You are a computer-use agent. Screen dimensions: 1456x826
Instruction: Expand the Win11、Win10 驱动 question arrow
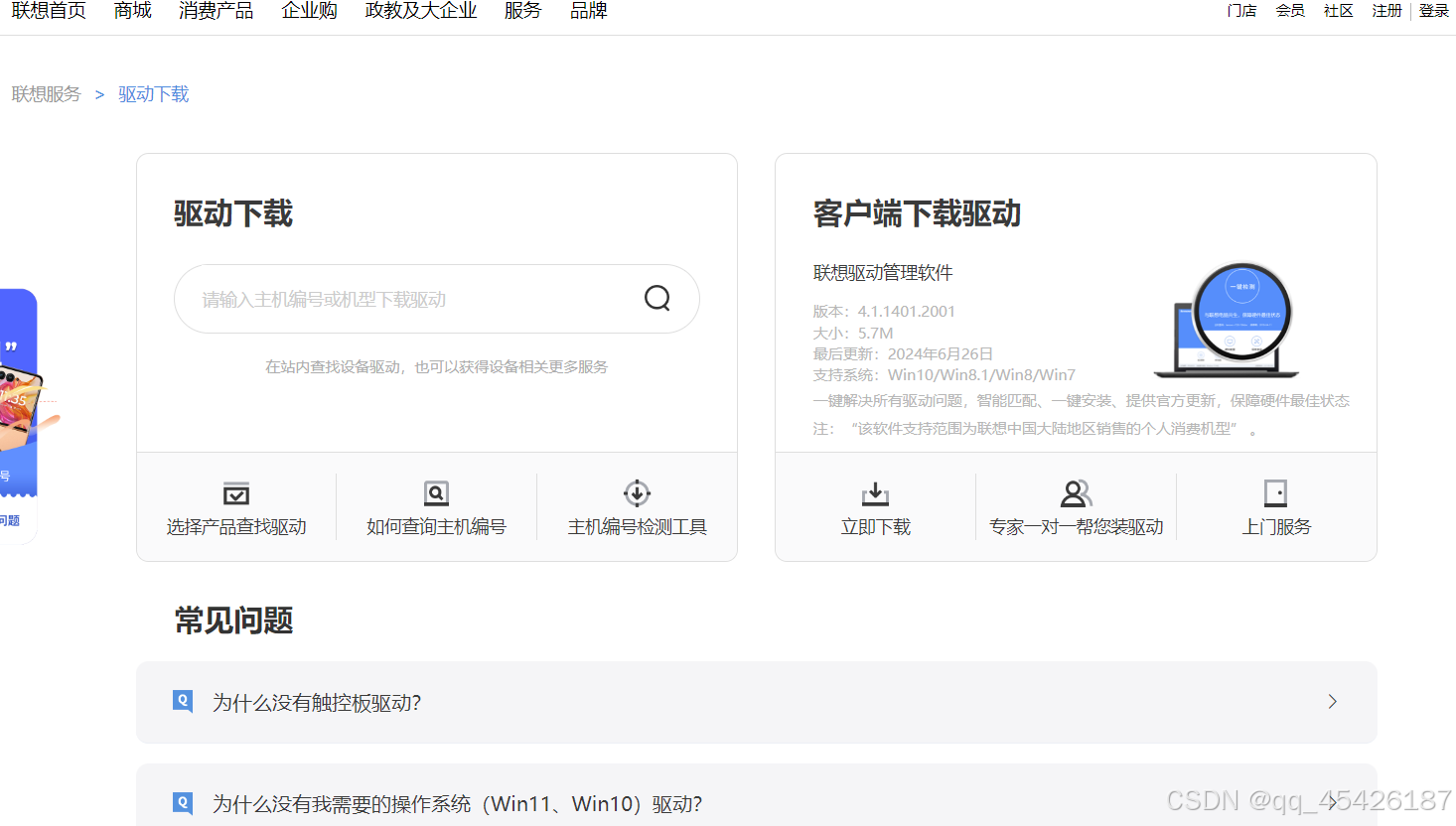click(x=1332, y=803)
